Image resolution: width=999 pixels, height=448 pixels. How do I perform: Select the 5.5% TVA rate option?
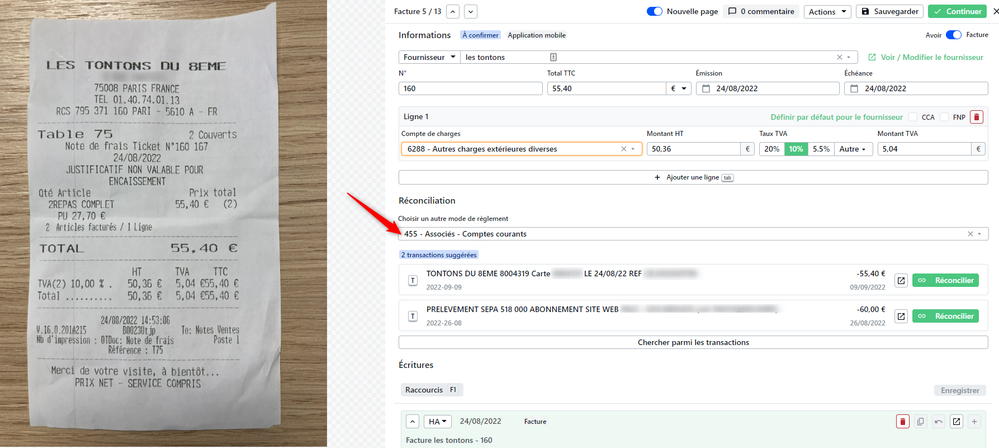821,149
